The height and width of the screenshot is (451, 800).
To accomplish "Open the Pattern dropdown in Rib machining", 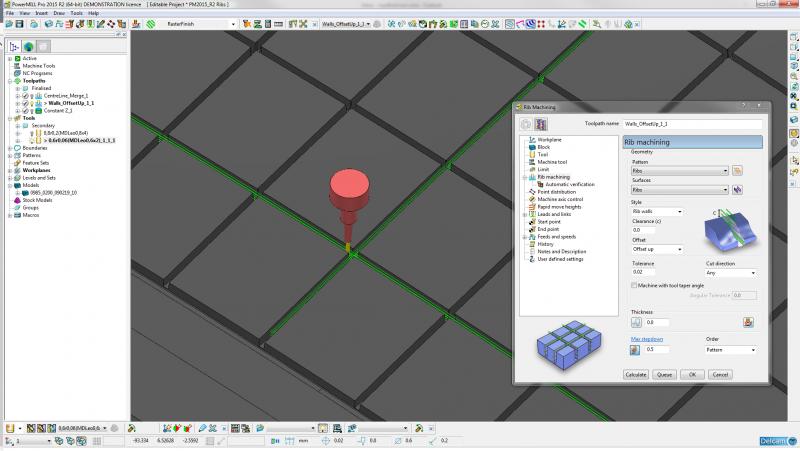I will (680, 171).
